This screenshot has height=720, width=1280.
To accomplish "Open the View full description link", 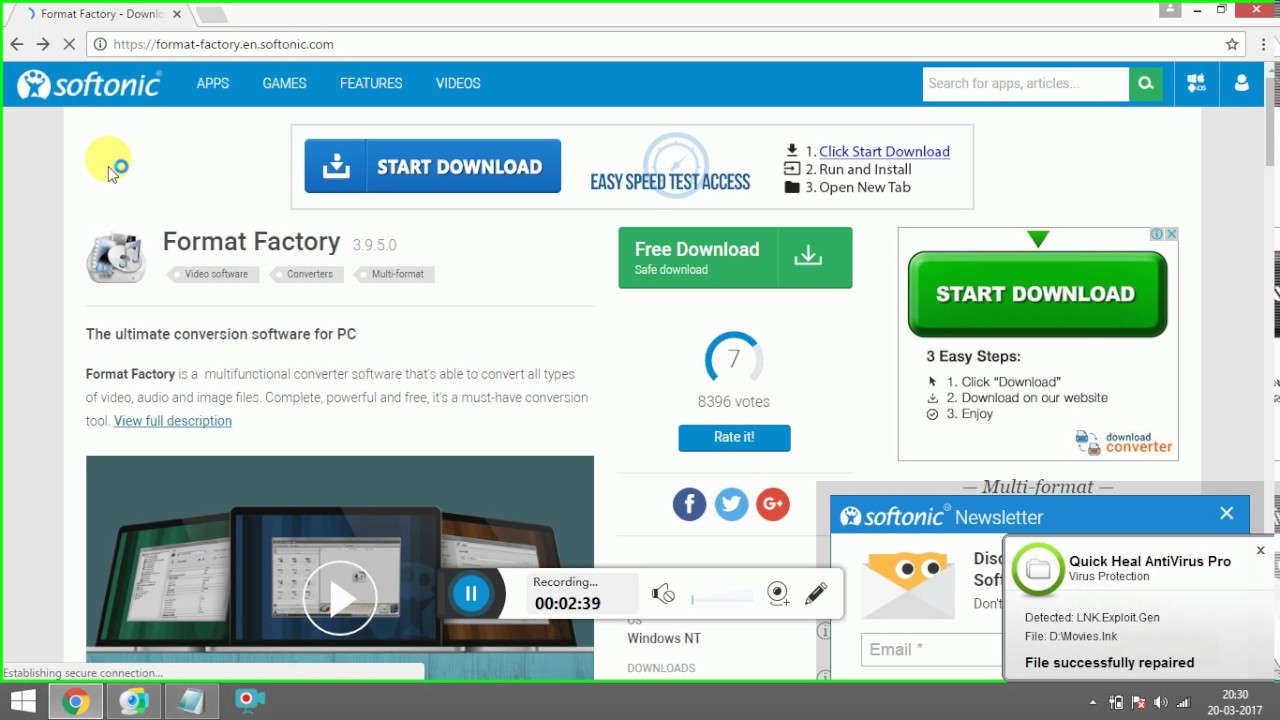I will (173, 421).
